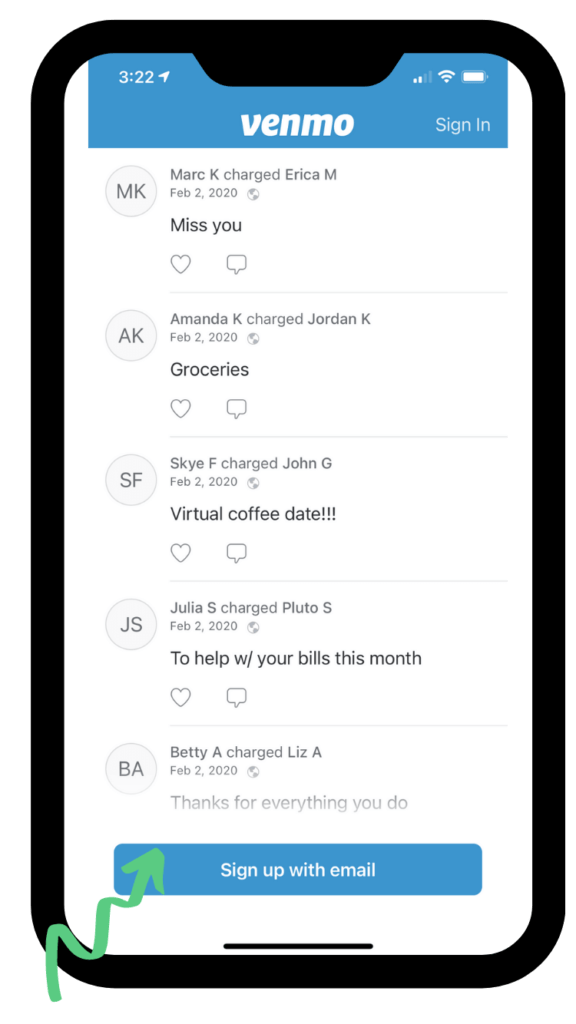Comment on the bills this month post
This screenshot has height=1024, width=576.
pyautogui.click(x=236, y=697)
